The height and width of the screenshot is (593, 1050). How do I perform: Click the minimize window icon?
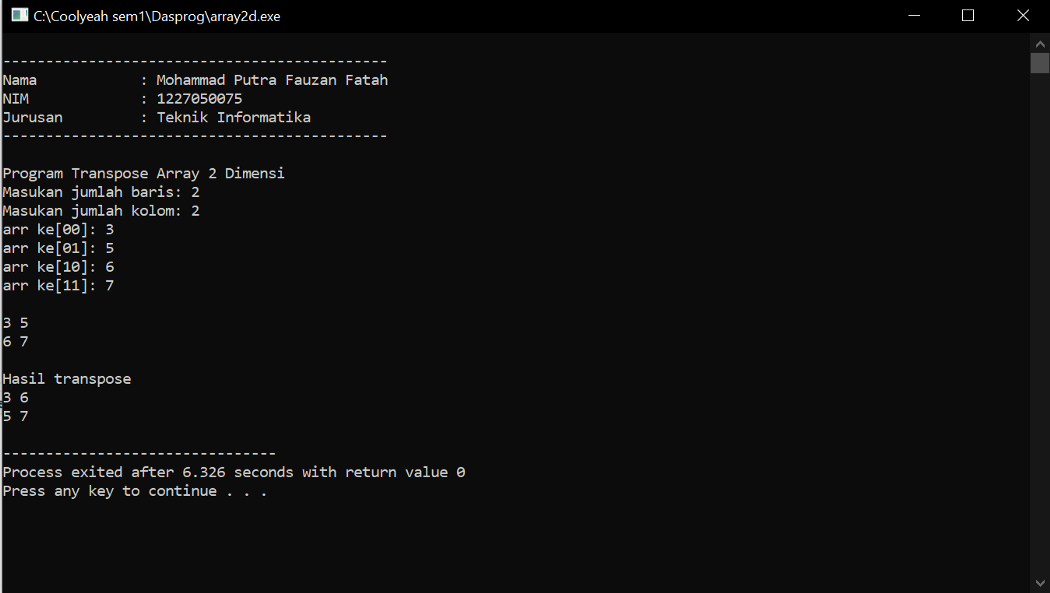click(913, 15)
